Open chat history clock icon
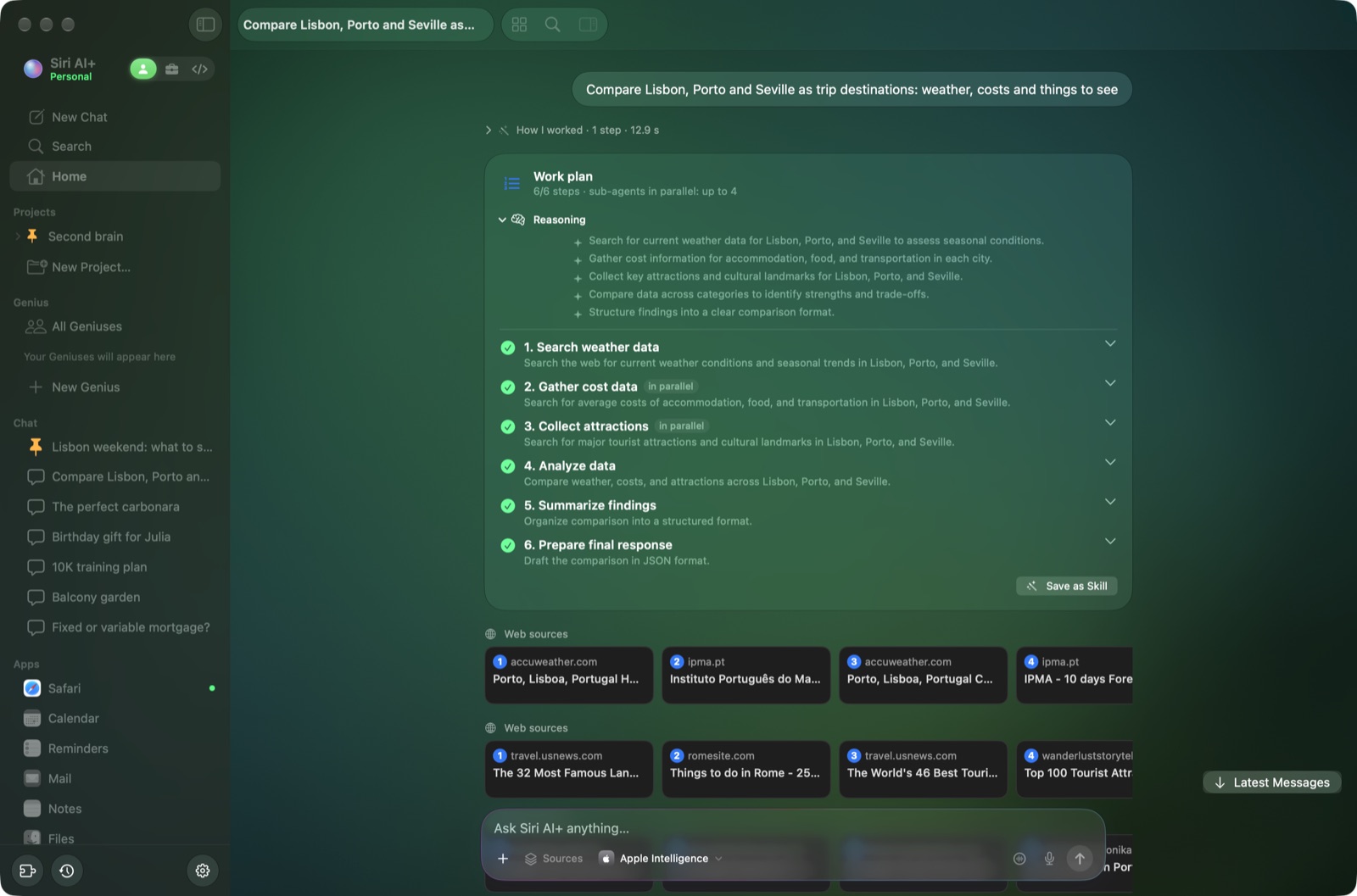1357x896 pixels. point(67,871)
